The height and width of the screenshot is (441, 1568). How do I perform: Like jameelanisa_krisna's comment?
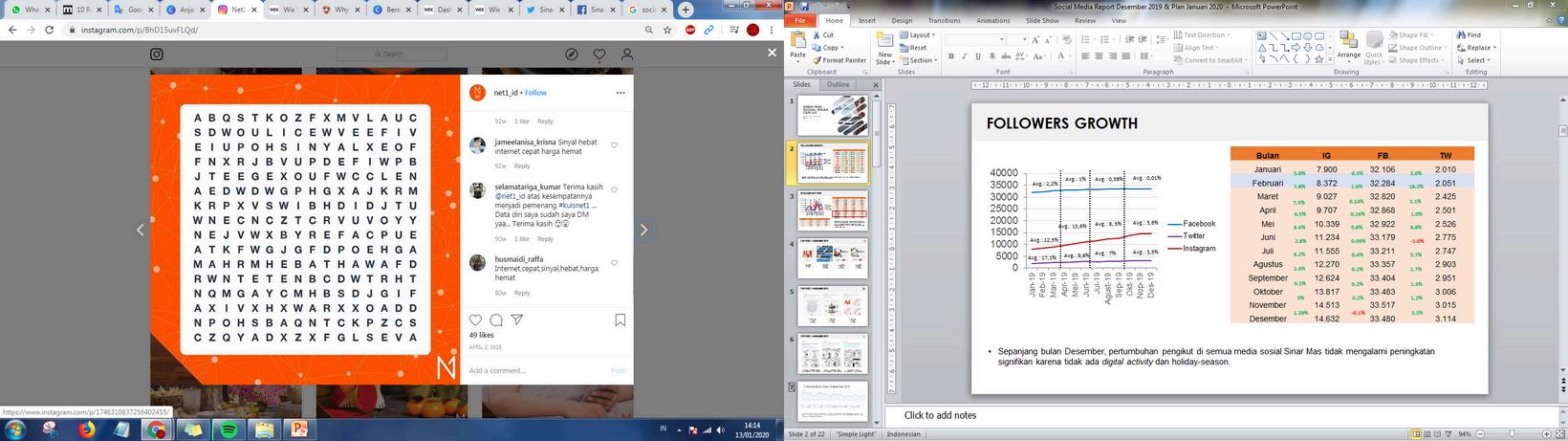coord(614,145)
